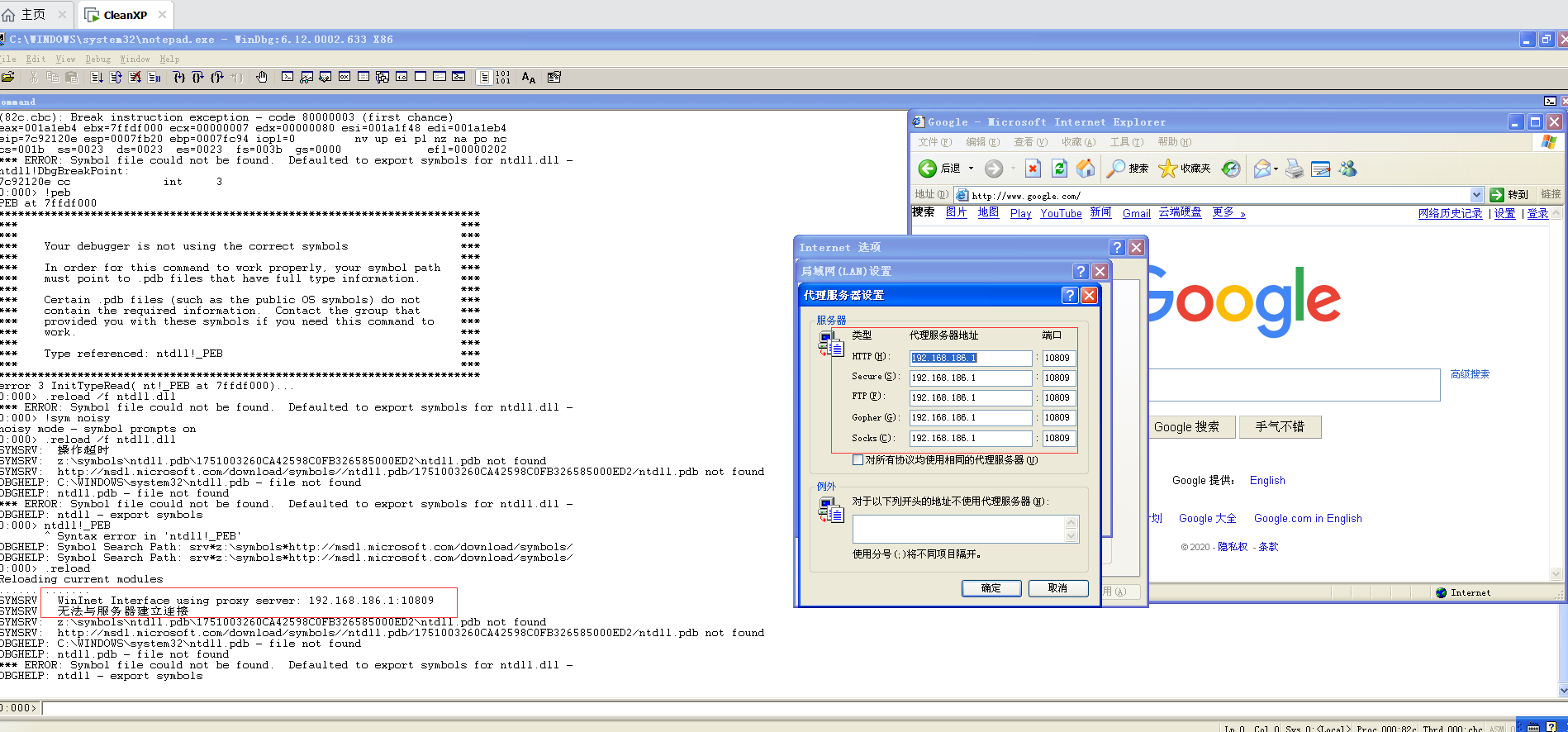Screen dimensions: 1568x732
Task: Open the Locals window icon in WinDbg toolbar
Action: pyautogui.click(x=325, y=77)
